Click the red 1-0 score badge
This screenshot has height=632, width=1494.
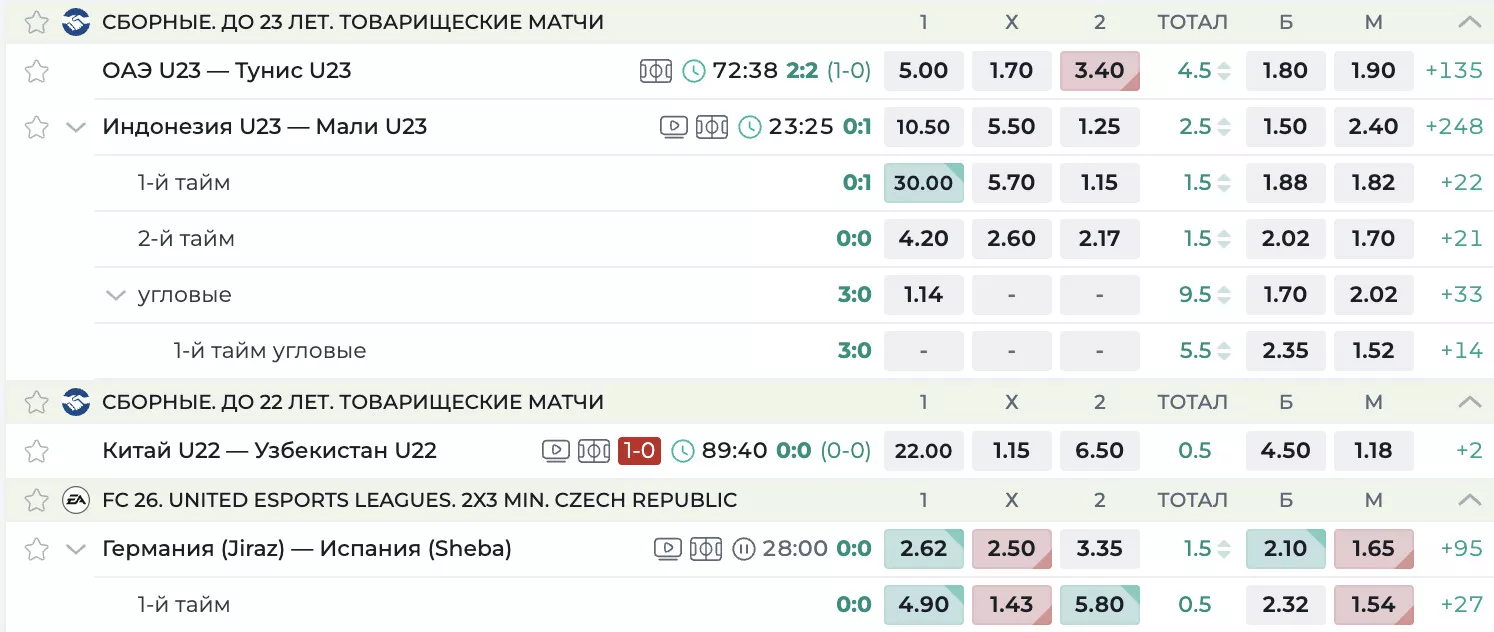(639, 451)
